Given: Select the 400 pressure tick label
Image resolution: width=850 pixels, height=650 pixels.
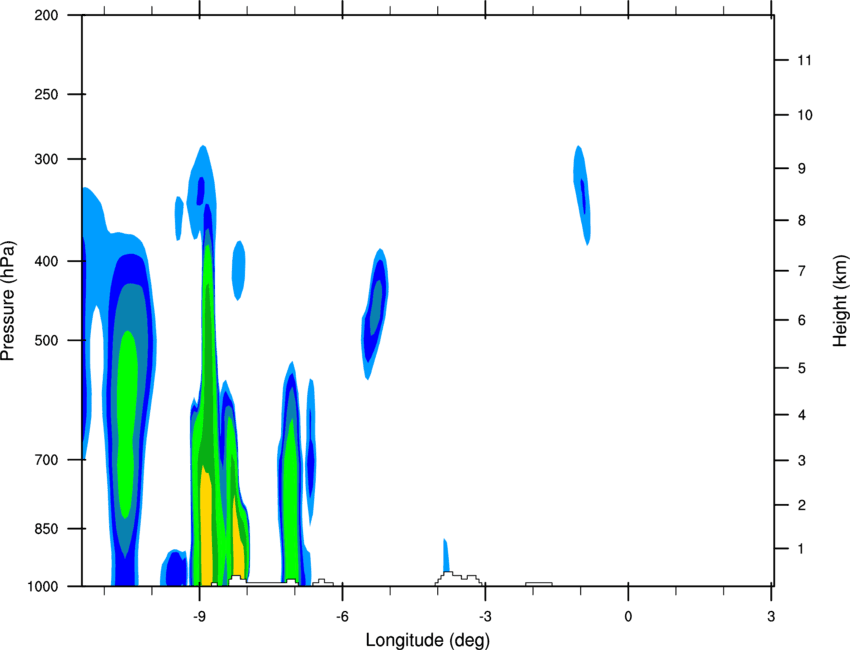Looking at the screenshot, I should pos(46,261).
